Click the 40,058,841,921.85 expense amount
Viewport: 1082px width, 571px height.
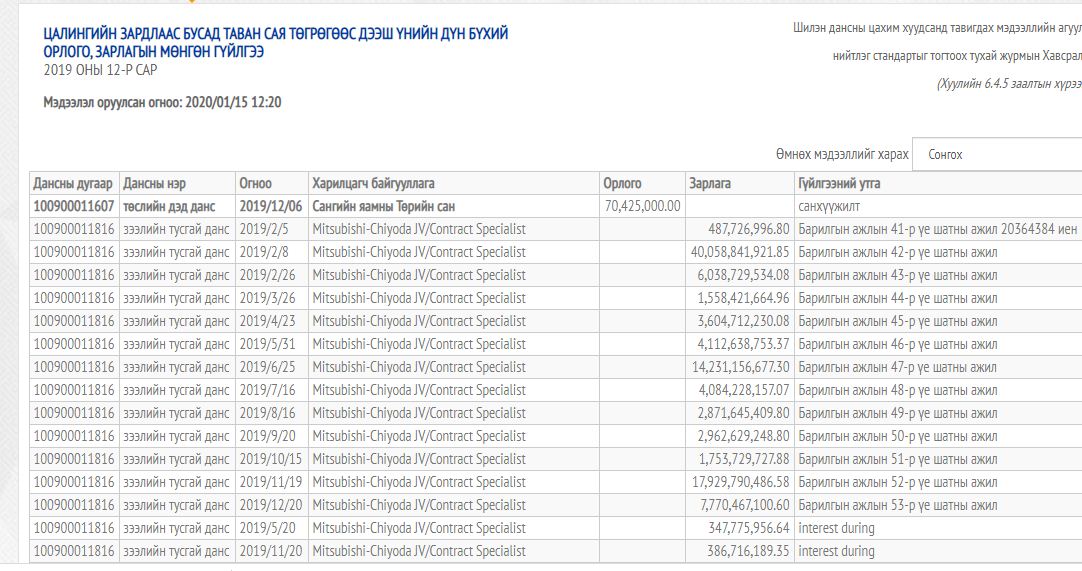[x=740, y=252]
